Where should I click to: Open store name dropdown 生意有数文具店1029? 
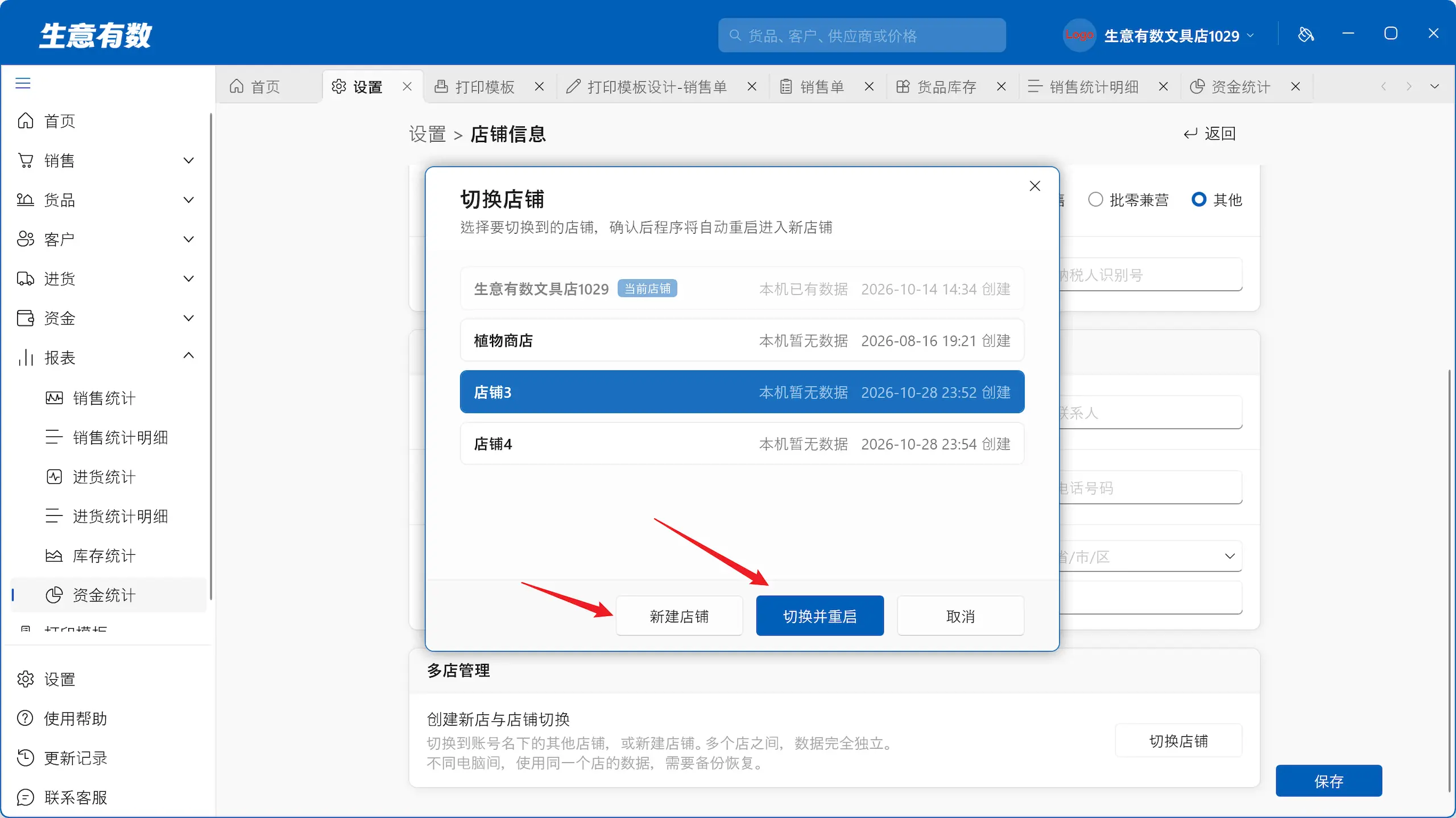[x=1178, y=36]
